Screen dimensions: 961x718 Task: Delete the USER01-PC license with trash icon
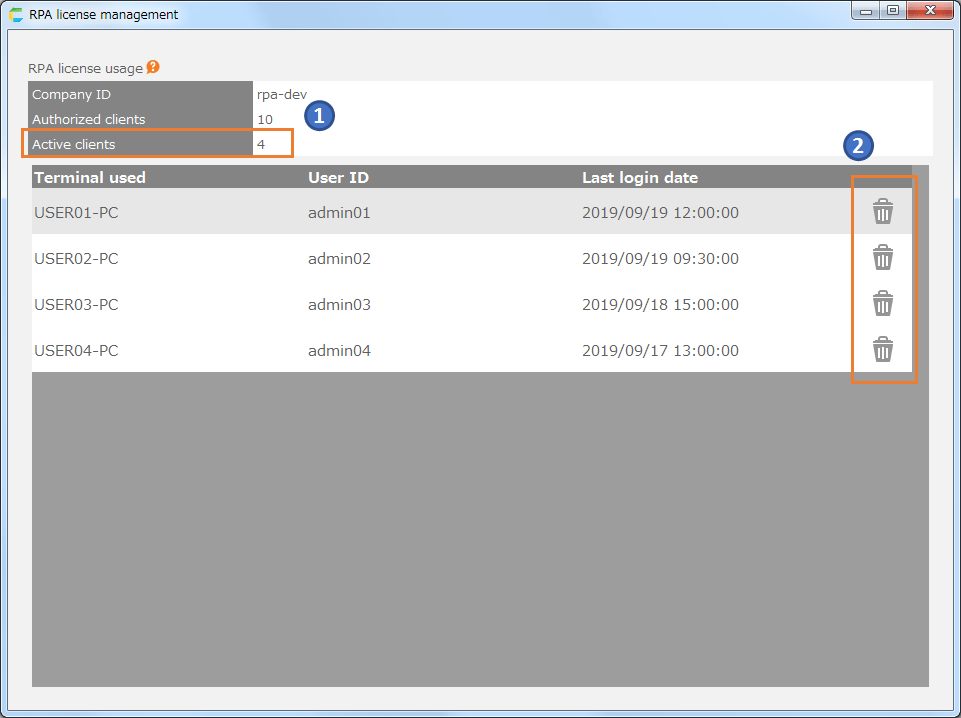coord(882,212)
